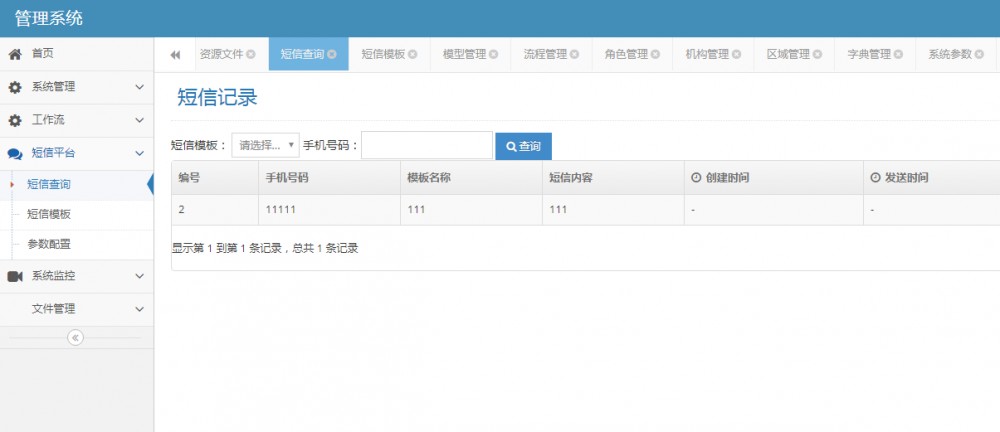Close the 流程管理 tab
This screenshot has width=1000, height=432.
(575, 54)
